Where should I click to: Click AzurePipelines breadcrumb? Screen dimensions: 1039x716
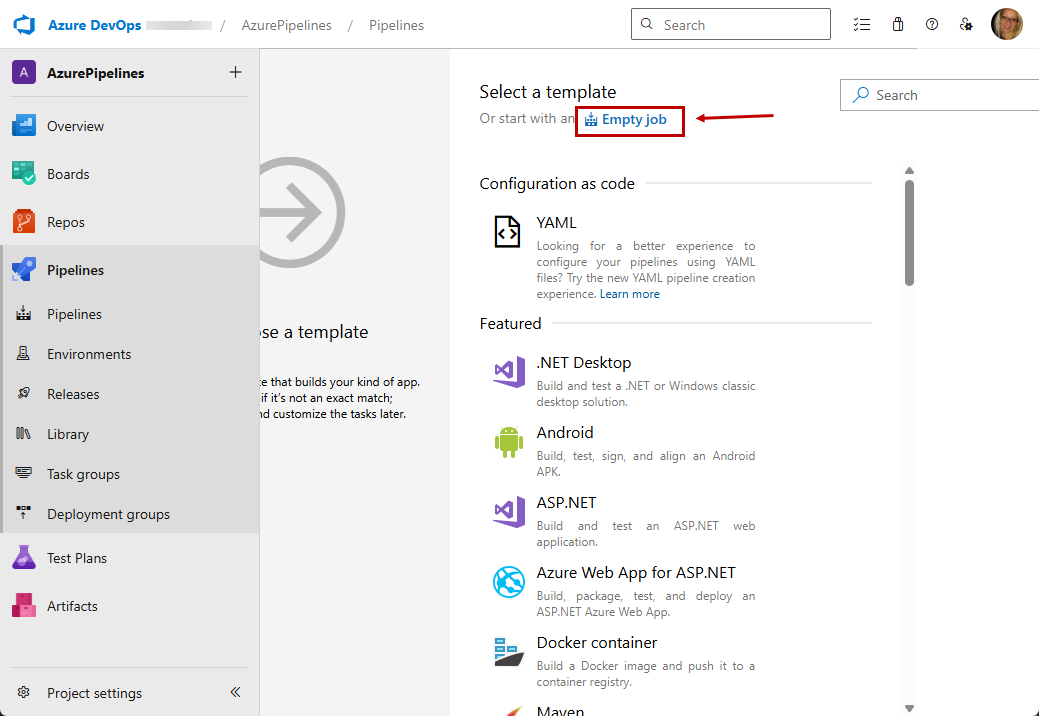[x=286, y=25]
